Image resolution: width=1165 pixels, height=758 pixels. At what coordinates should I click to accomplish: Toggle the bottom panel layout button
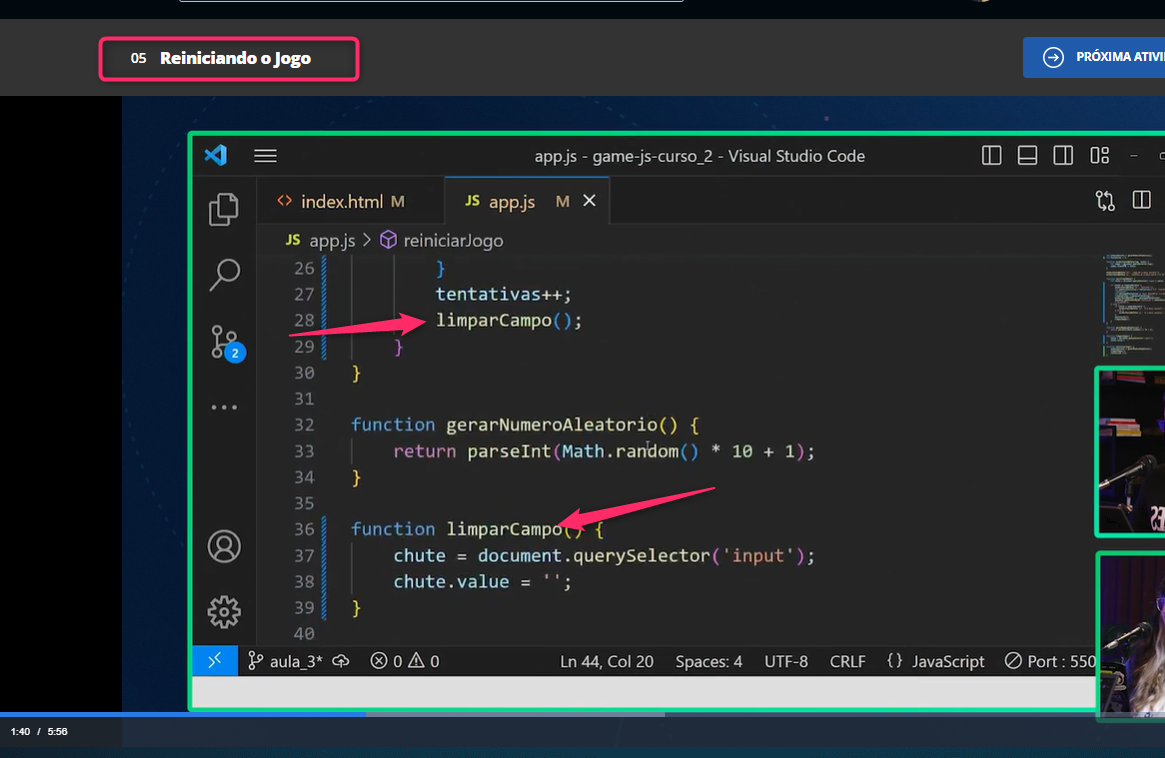1027,156
